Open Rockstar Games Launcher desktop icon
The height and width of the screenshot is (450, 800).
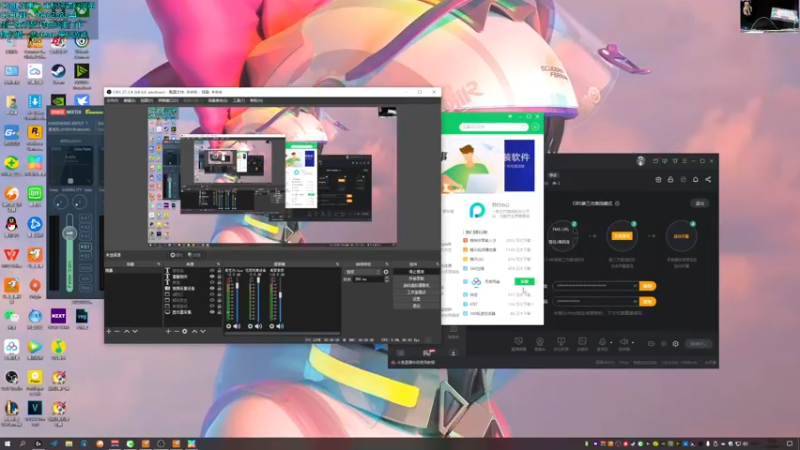click(35, 134)
